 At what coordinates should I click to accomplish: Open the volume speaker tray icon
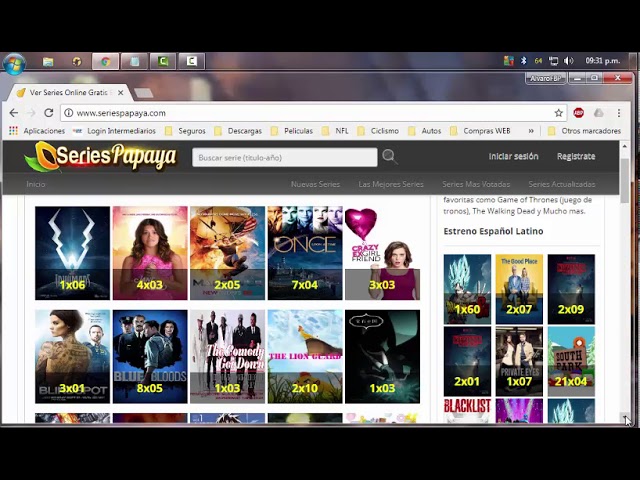tap(568, 61)
